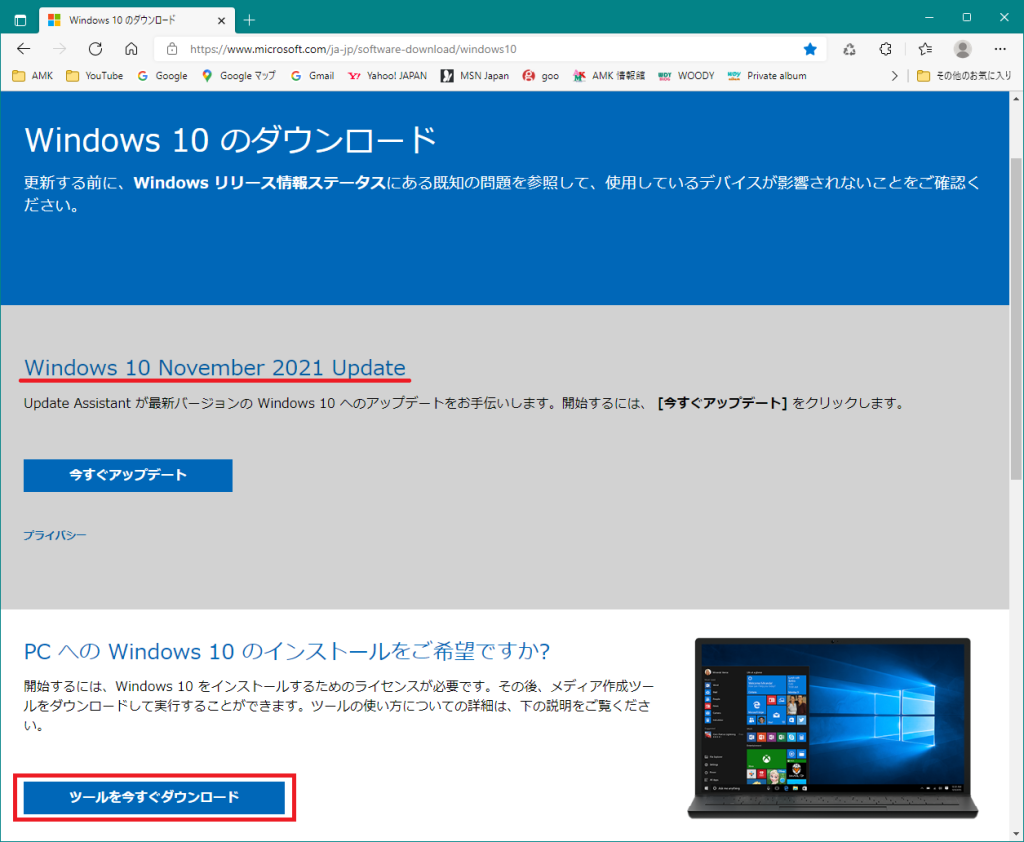Open the その他のお気に入り folder
The height and width of the screenshot is (842, 1024).
click(965, 76)
